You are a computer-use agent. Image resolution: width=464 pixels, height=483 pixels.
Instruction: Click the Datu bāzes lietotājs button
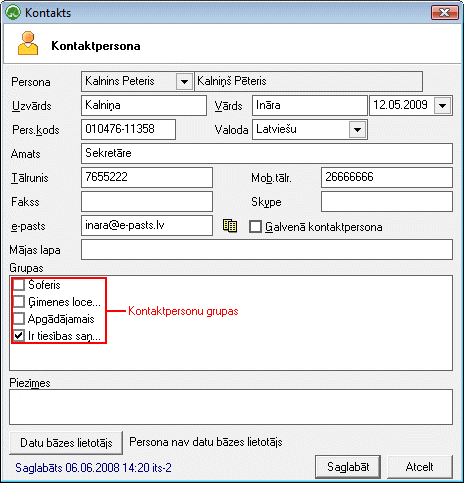coord(66,443)
